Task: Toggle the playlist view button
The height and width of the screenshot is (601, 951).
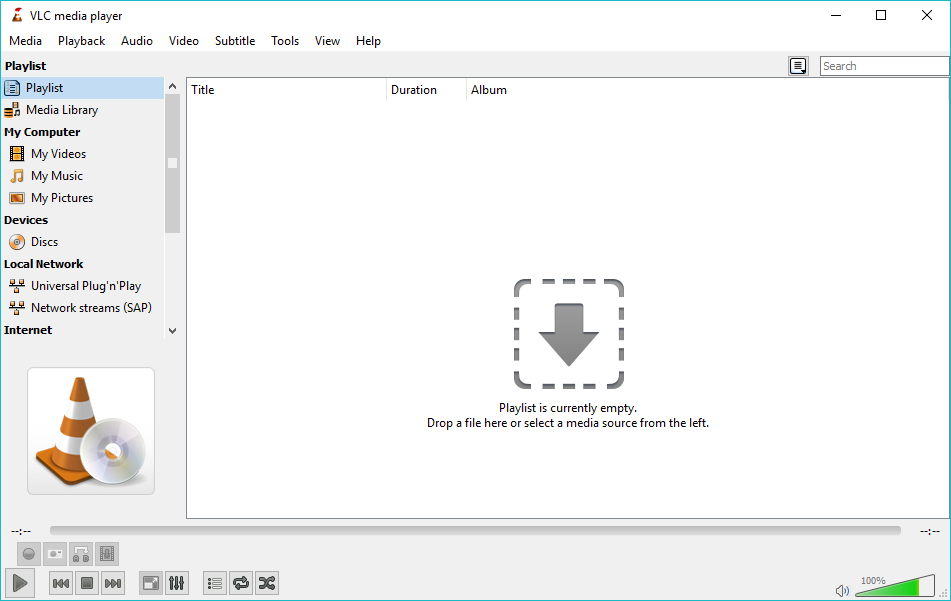Action: 215,583
